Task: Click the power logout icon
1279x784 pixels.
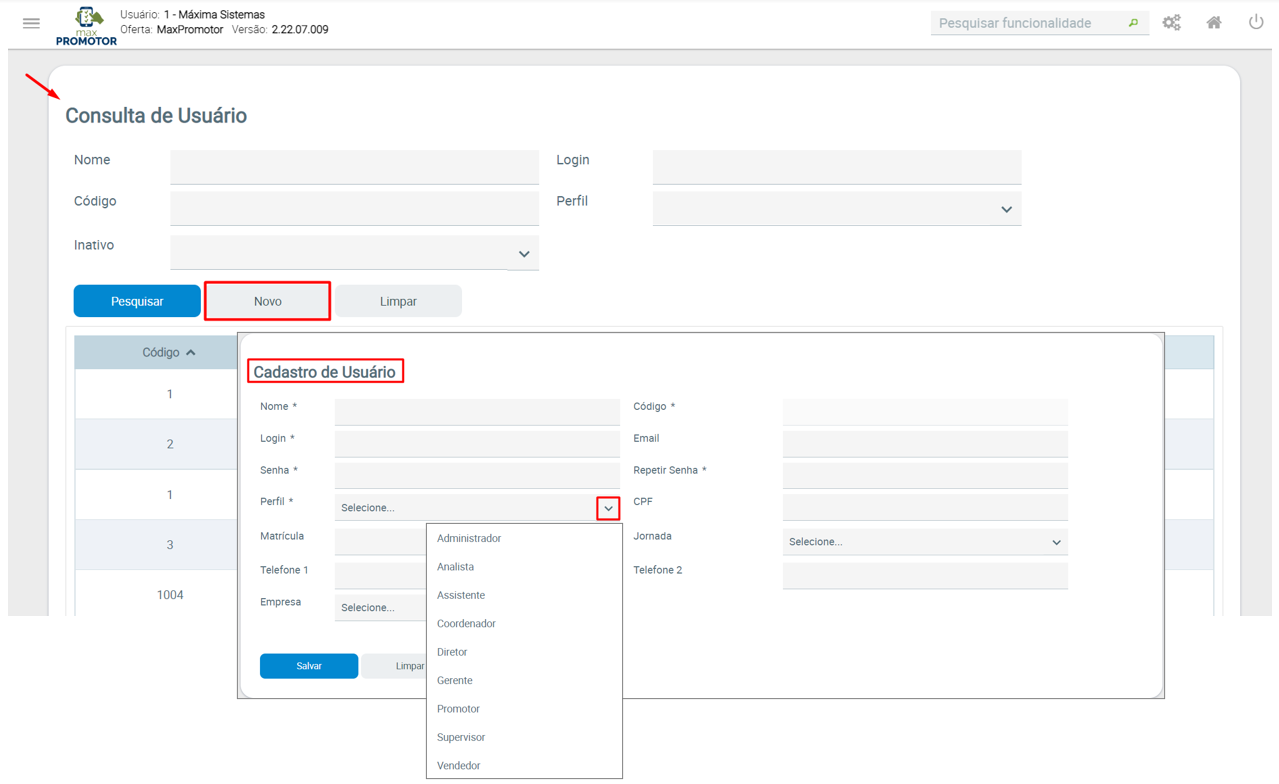Action: tap(1256, 22)
